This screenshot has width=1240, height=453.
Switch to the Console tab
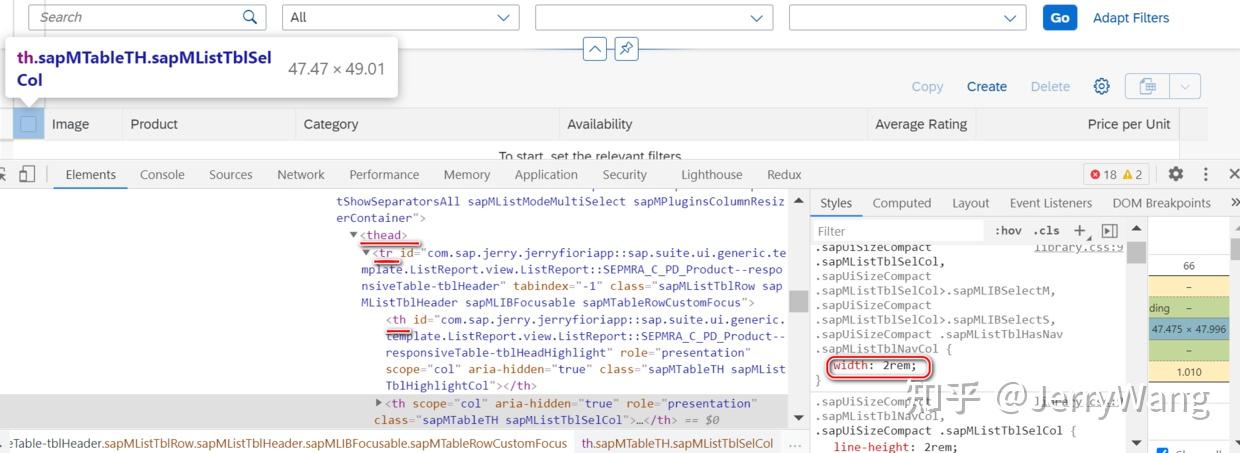pos(162,174)
